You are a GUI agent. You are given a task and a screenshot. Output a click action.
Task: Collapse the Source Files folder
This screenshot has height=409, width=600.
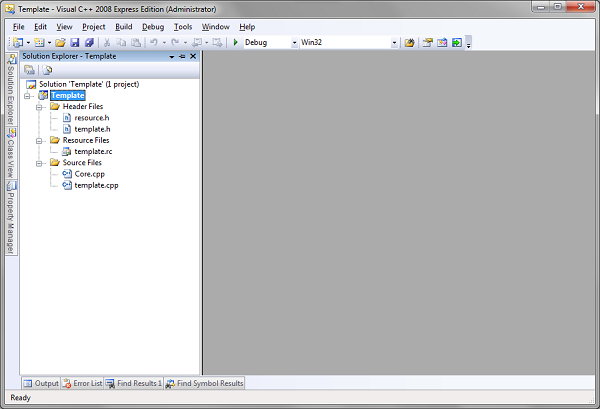click(39, 163)
